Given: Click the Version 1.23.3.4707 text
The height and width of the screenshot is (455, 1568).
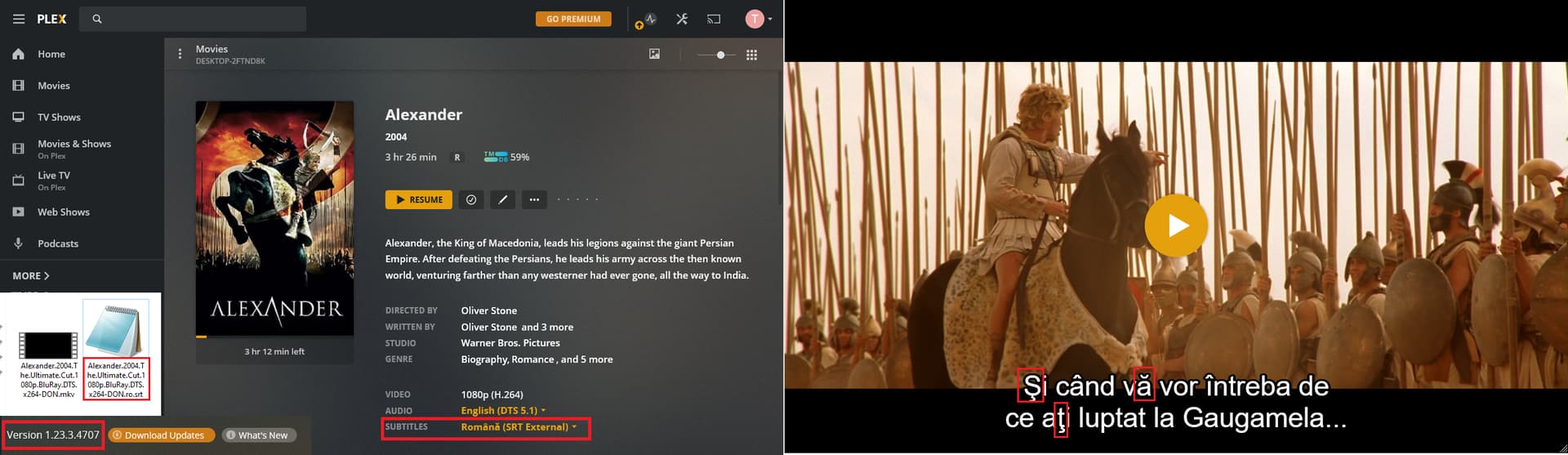Looking at the screenshot, I should coord(53,435).
